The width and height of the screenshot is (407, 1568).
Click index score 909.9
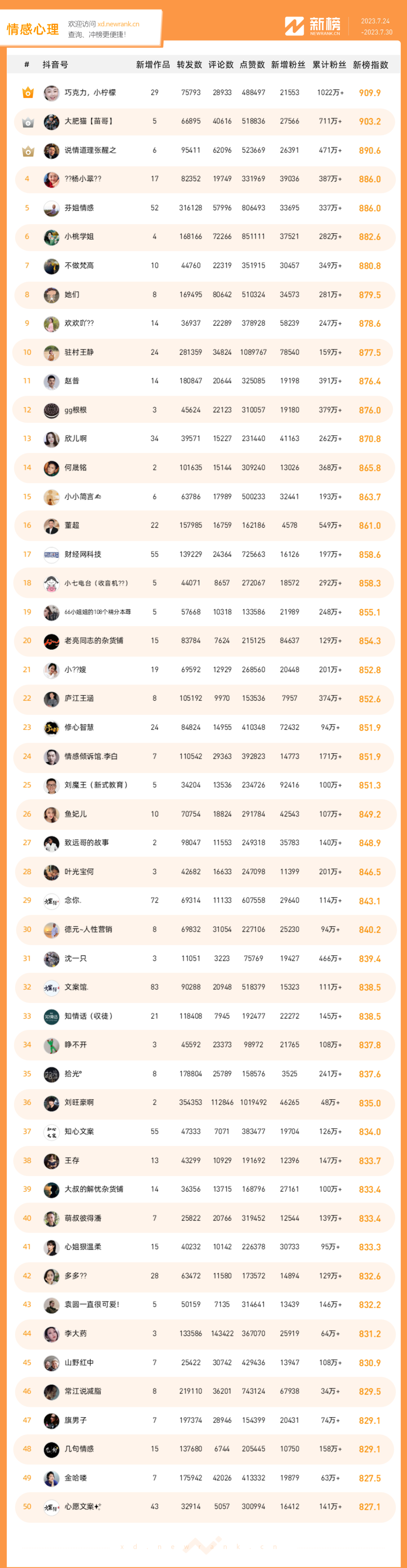point(369,93)
